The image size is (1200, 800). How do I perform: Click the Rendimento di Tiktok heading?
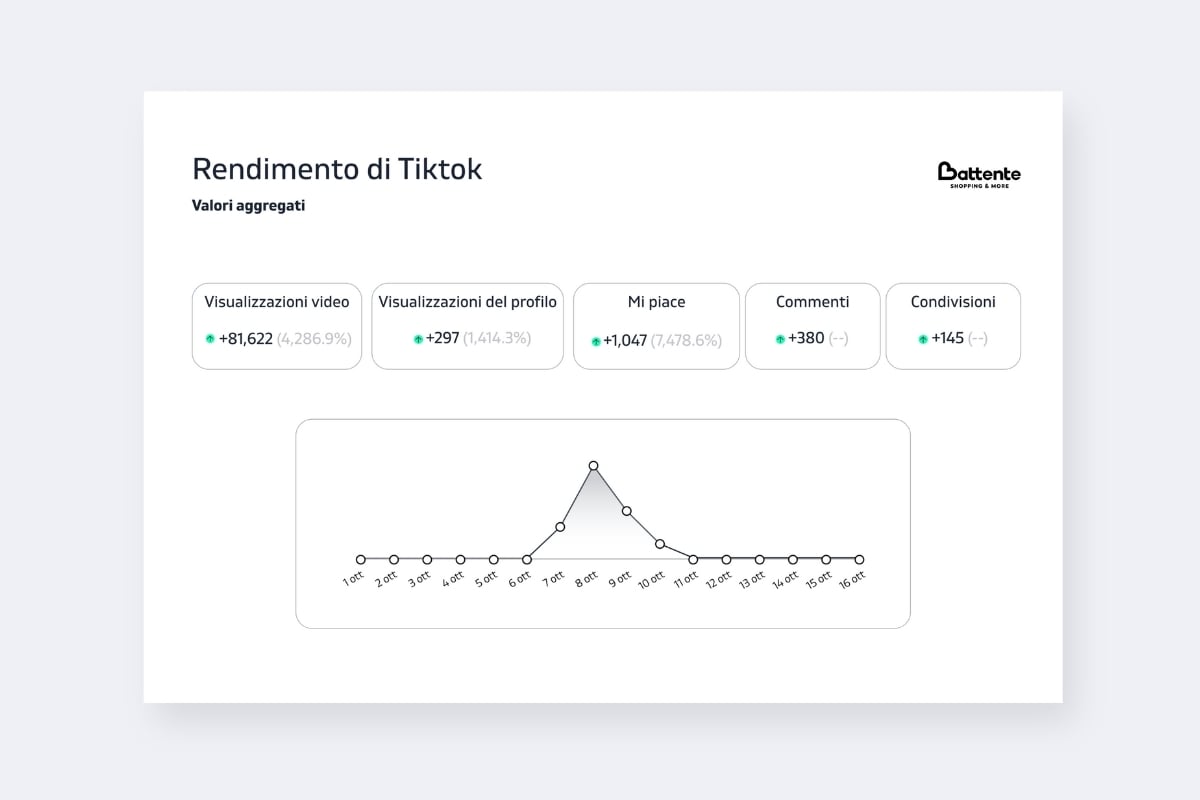pos(337,169)
